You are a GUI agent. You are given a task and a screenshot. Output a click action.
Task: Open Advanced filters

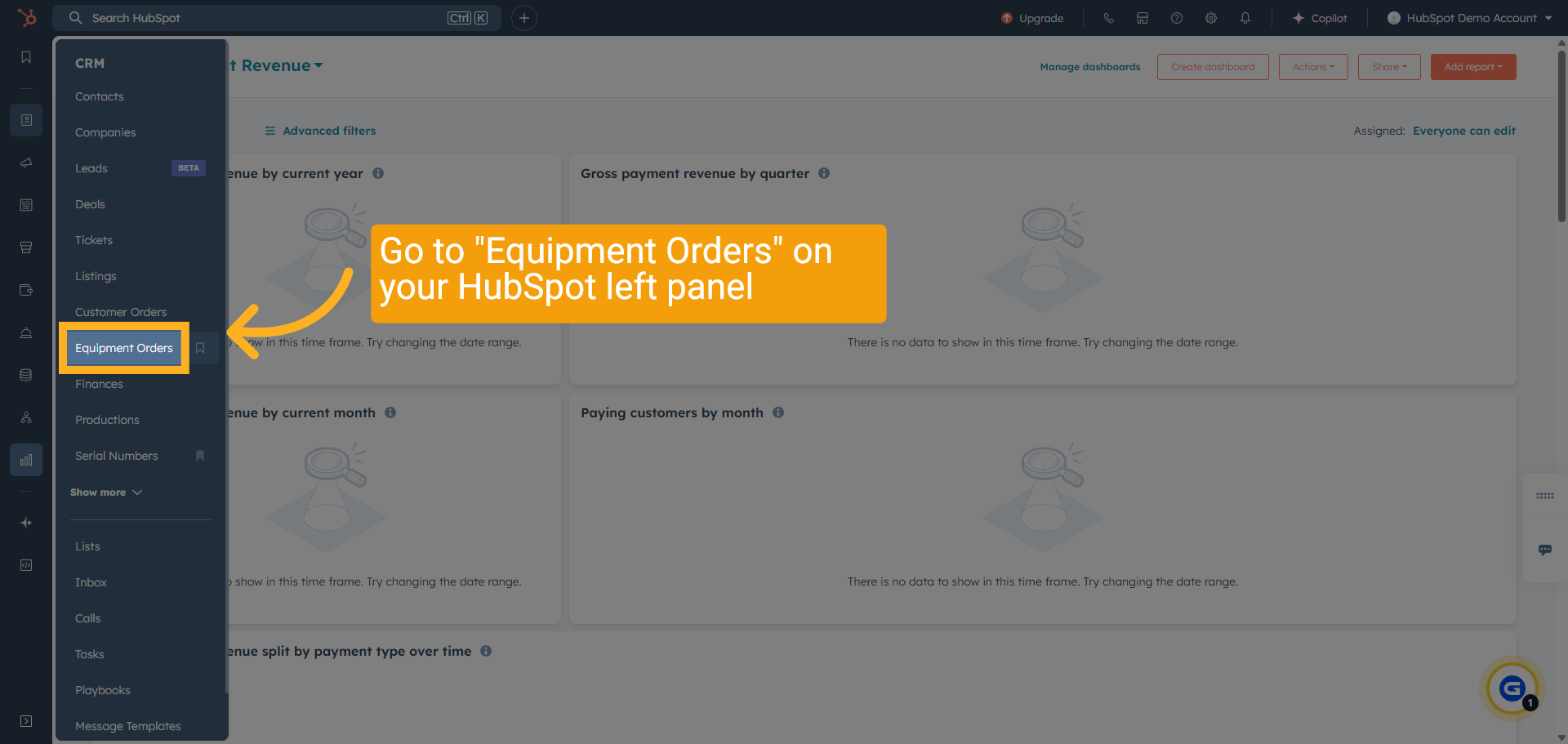(320, 131)
